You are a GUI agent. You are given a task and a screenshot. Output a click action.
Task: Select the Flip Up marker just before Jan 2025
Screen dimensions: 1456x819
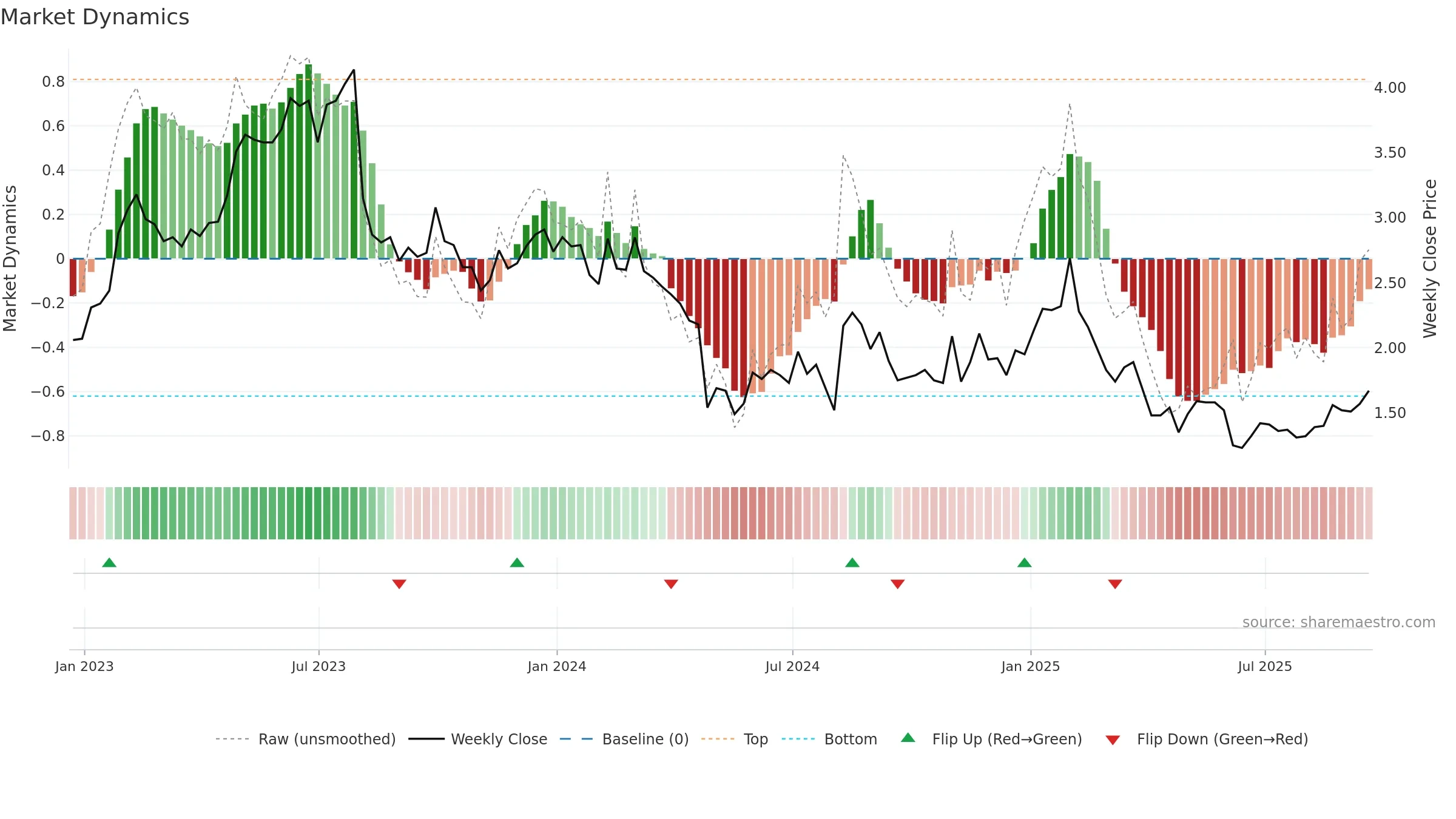(1025, 563)
